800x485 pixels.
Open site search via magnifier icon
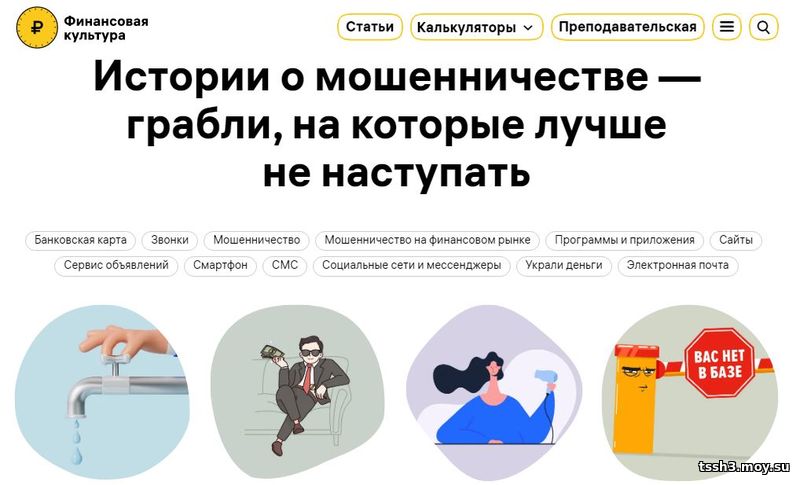click(763, 27)
